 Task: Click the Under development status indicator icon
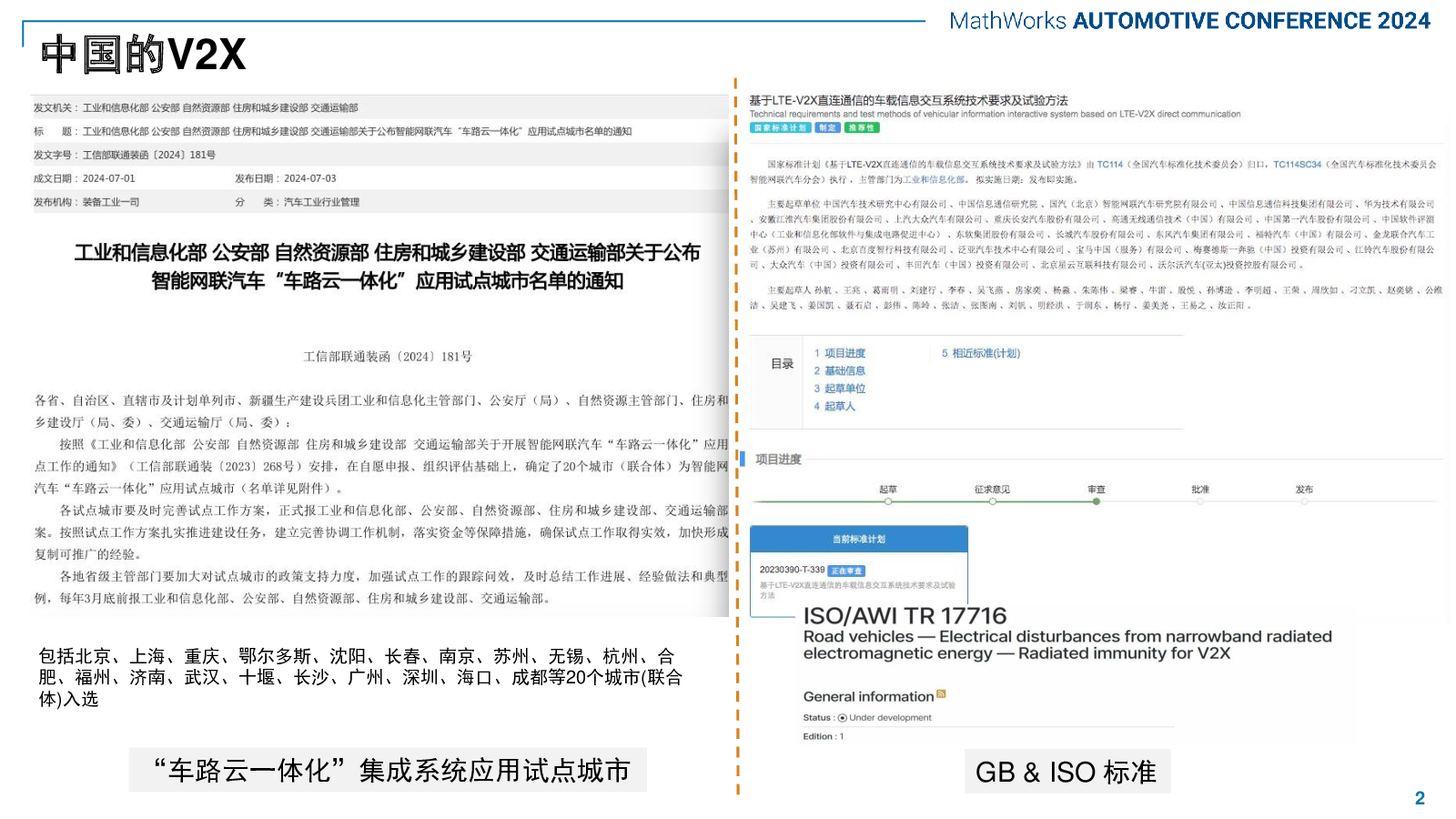[842, 718]
